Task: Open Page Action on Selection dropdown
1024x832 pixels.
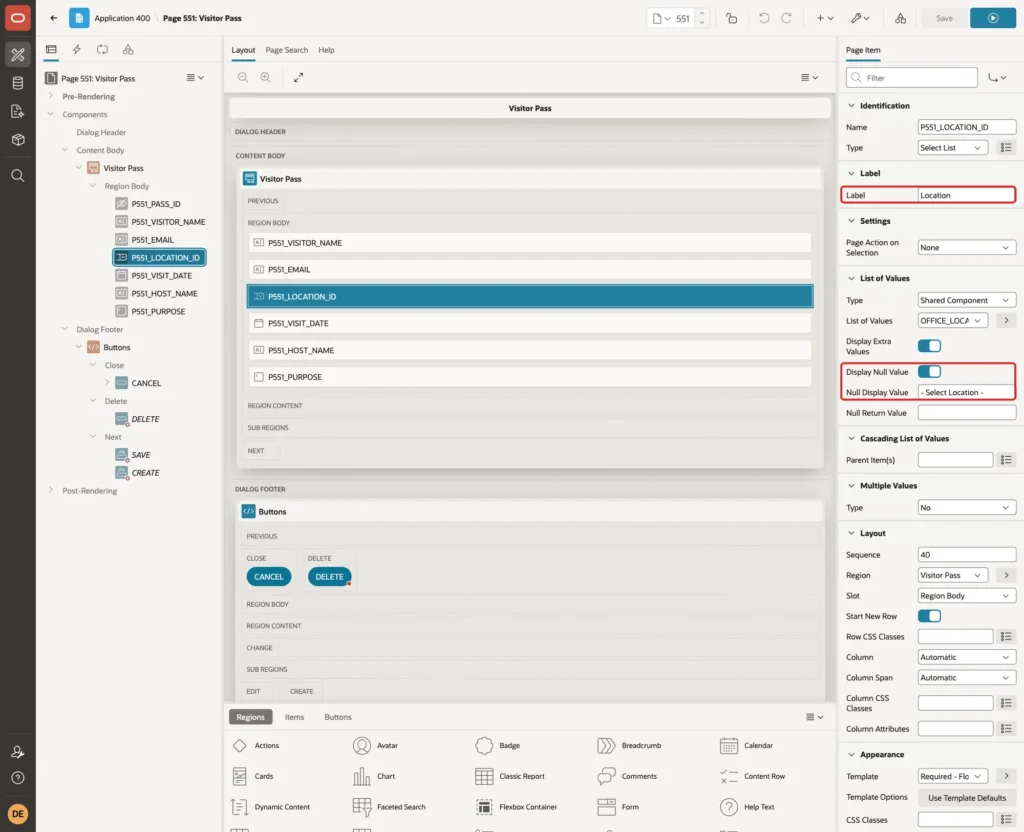Action: (967, 248)
